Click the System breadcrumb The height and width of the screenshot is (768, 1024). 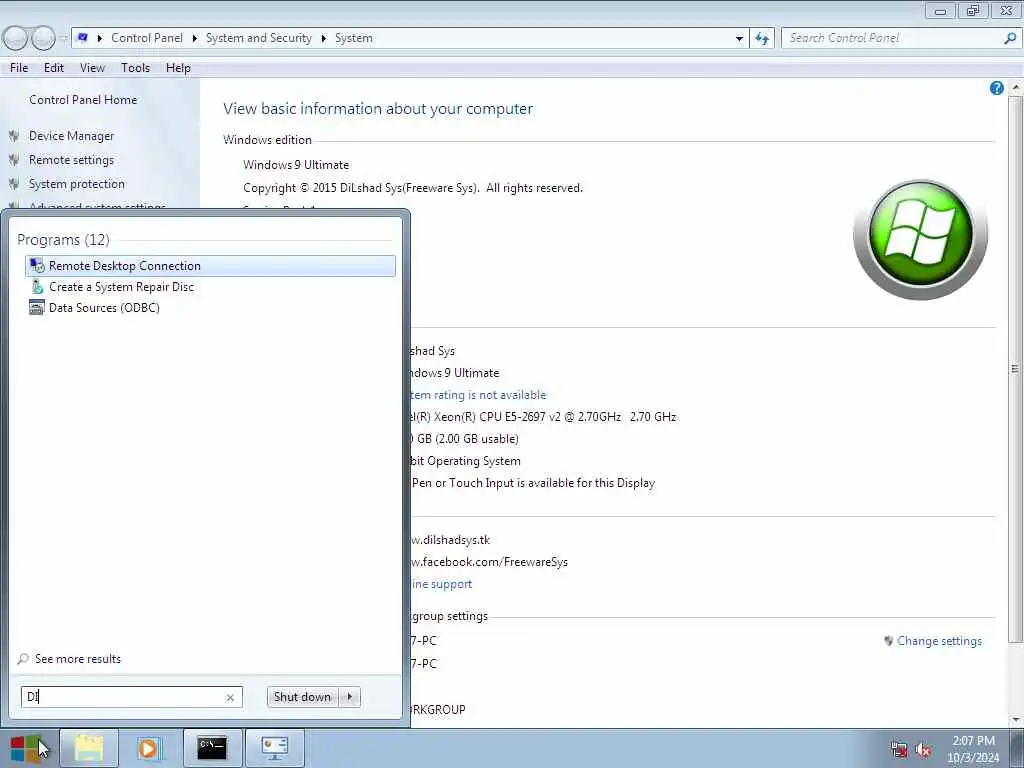353,38
